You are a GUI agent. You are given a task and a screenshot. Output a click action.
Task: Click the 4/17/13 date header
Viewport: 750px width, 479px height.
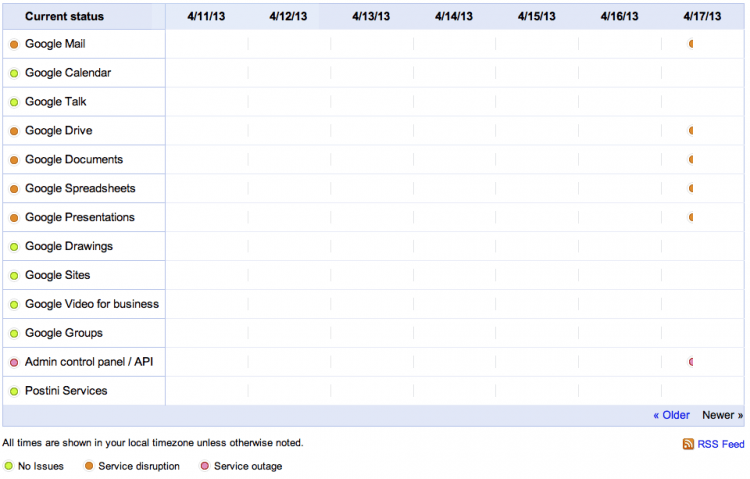(702, 16)
